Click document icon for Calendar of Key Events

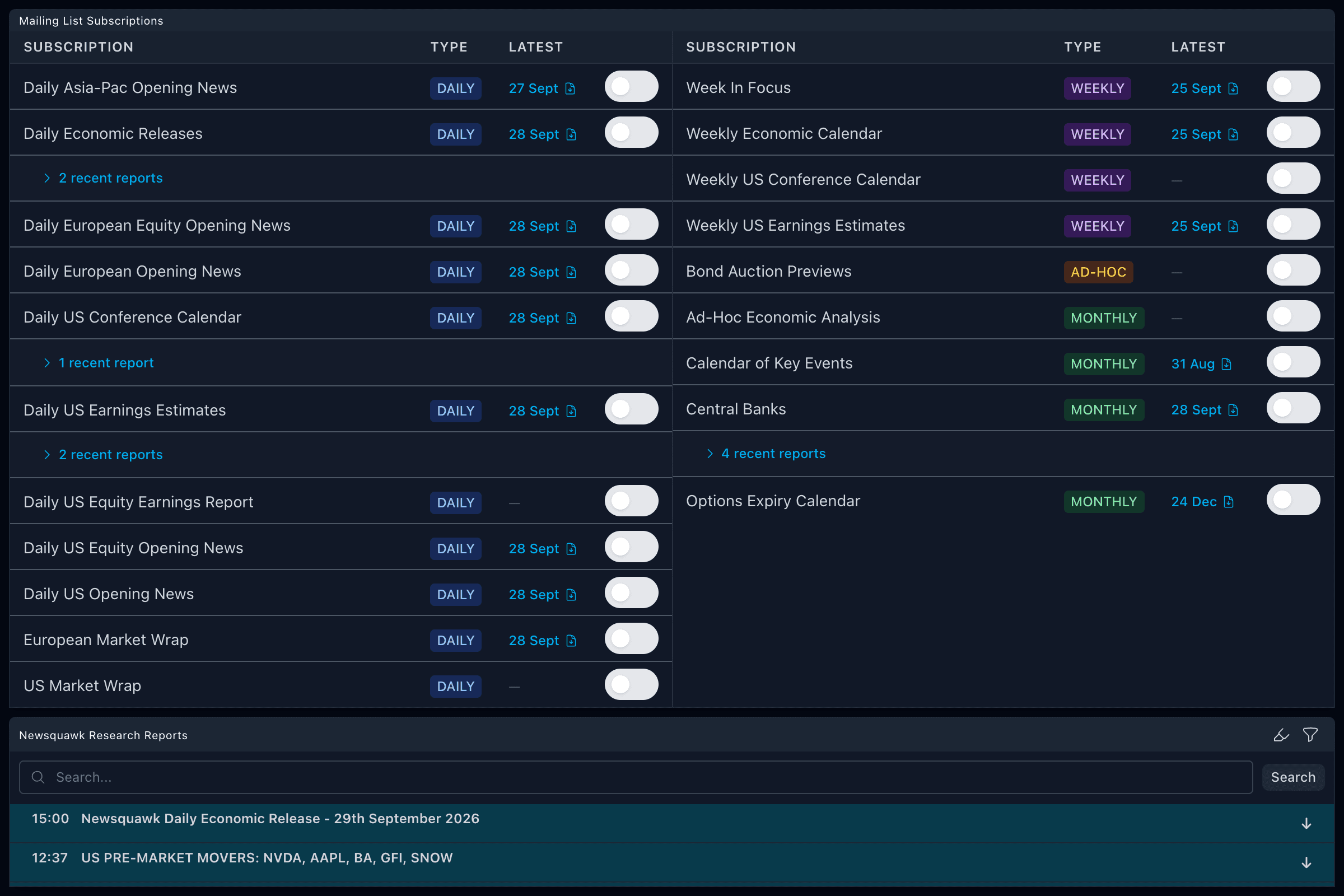[x=1226, y=364]
